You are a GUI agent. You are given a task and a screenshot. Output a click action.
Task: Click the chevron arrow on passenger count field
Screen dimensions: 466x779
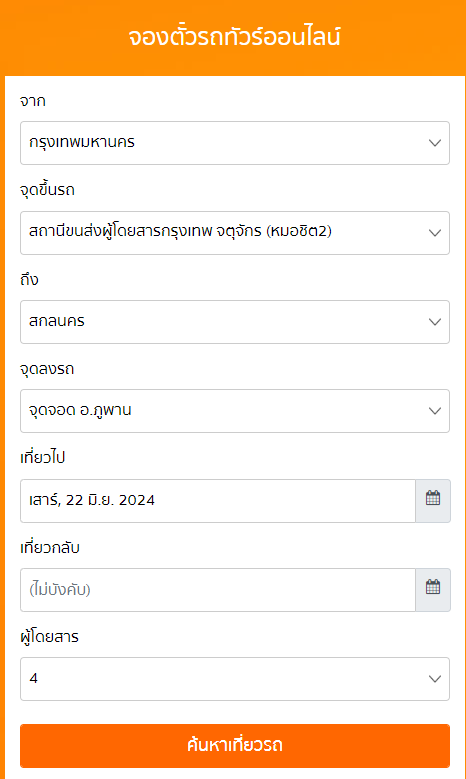pyautogui.click(x=435, y=679)
